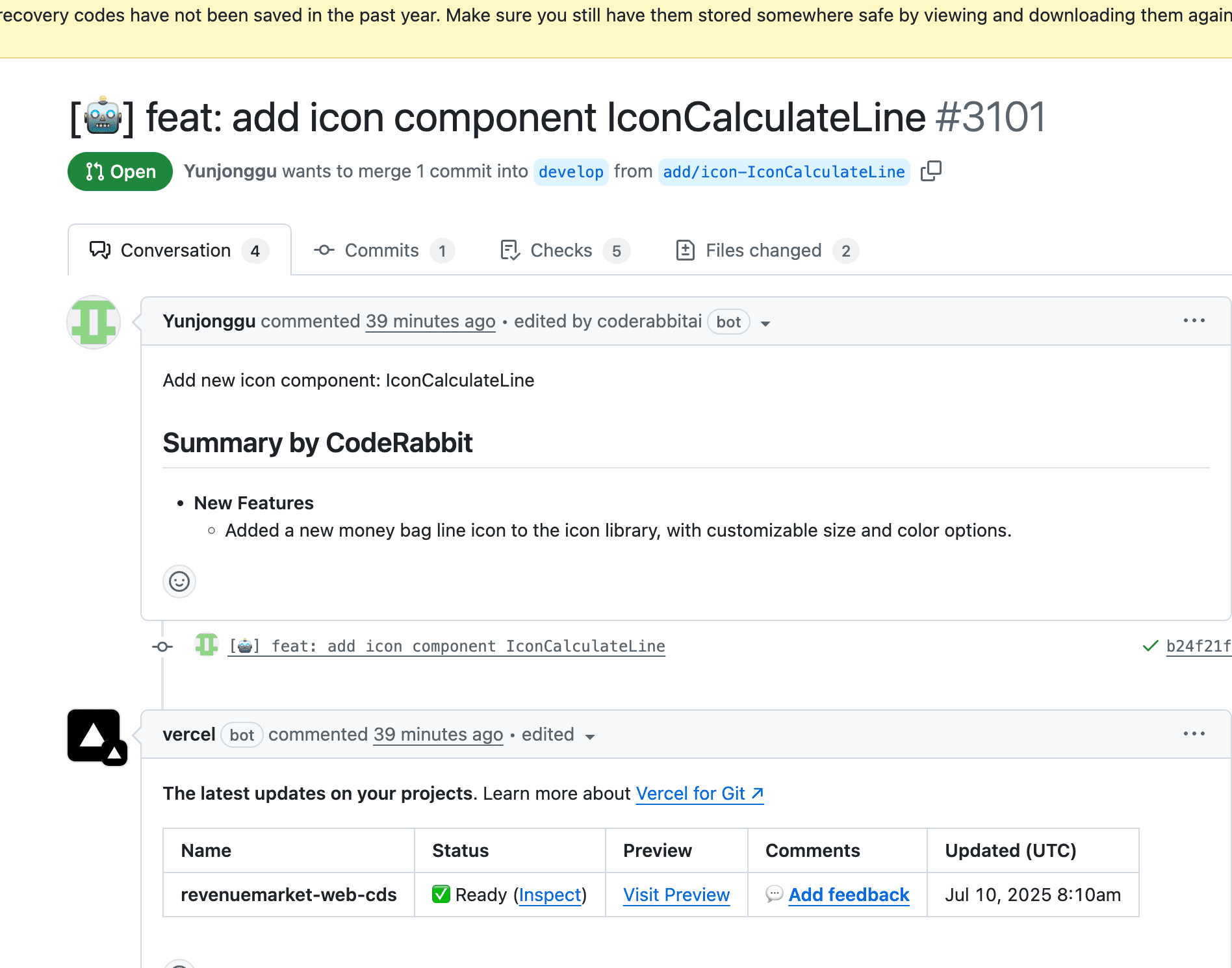Switch to the Commits tab
1232x968 pixels.
[383, 251]
